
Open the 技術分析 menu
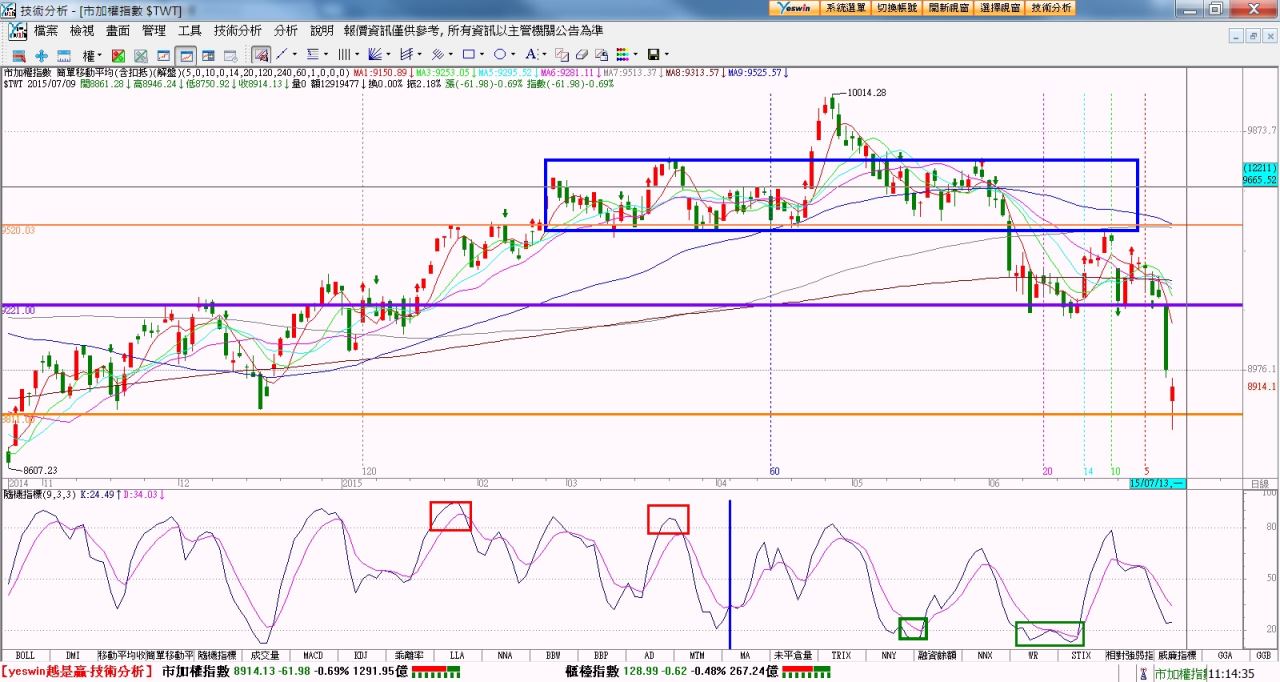237,31
